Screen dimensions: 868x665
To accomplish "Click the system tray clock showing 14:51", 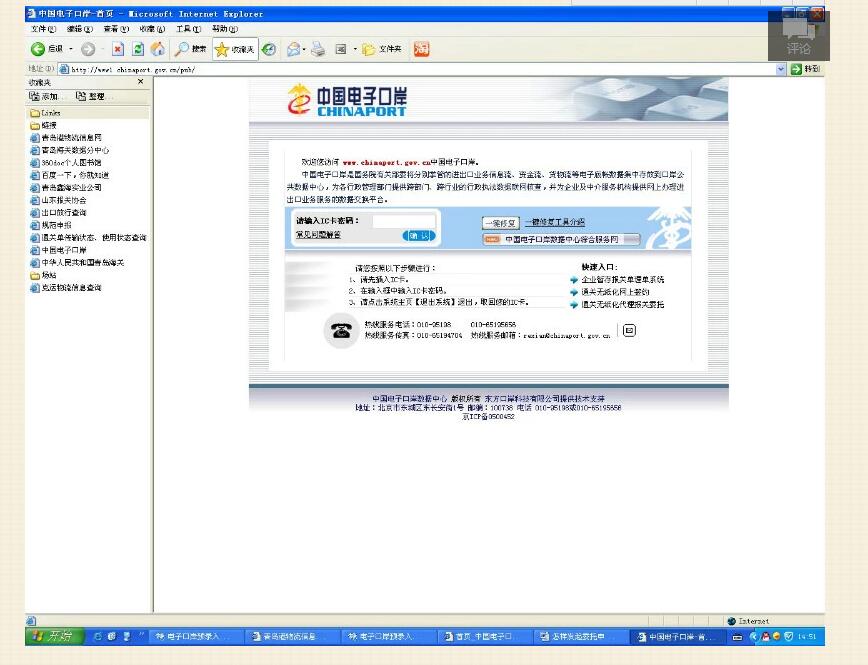I will (x=807, y=637).
